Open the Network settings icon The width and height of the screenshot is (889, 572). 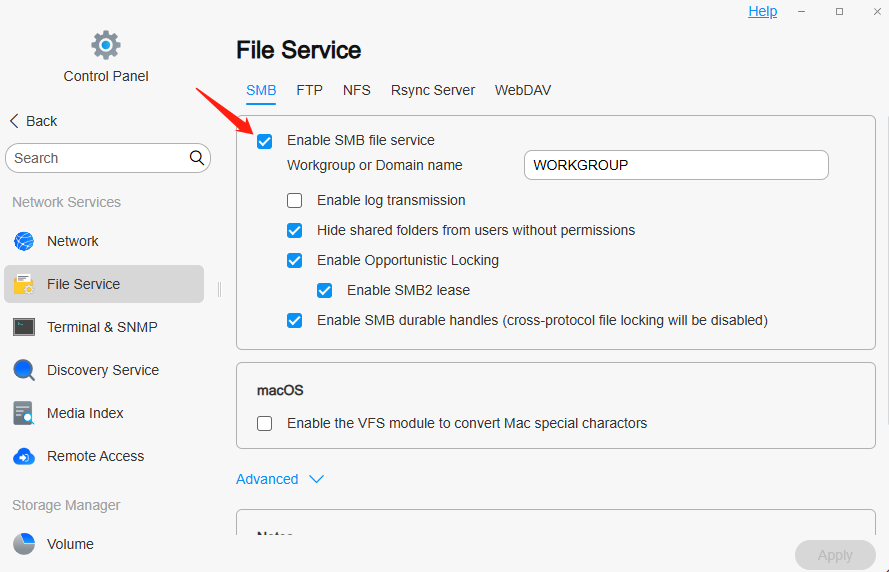(24, 241)
